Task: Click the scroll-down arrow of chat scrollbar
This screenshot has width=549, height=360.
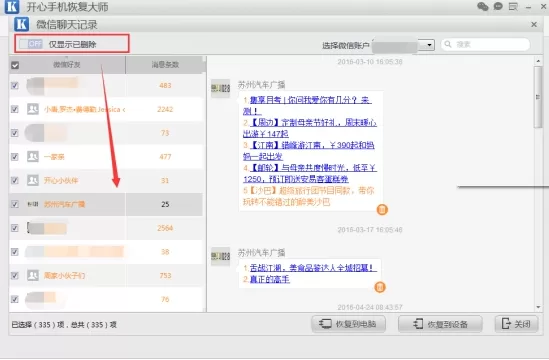Action: coord(538,307)
